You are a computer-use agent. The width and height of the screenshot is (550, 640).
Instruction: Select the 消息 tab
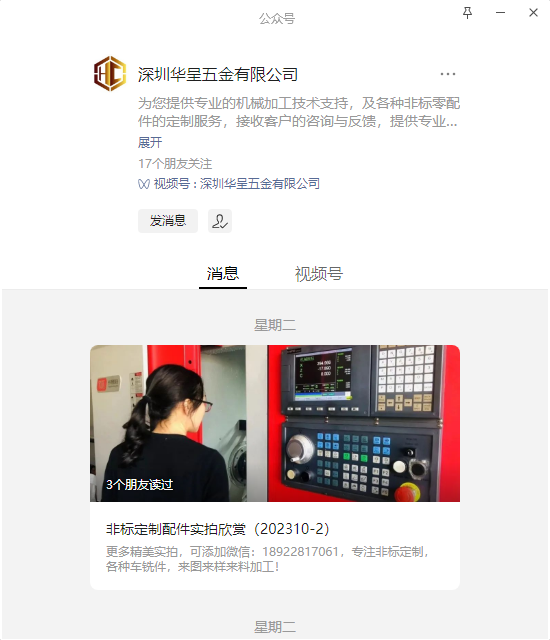pos(223,274)
